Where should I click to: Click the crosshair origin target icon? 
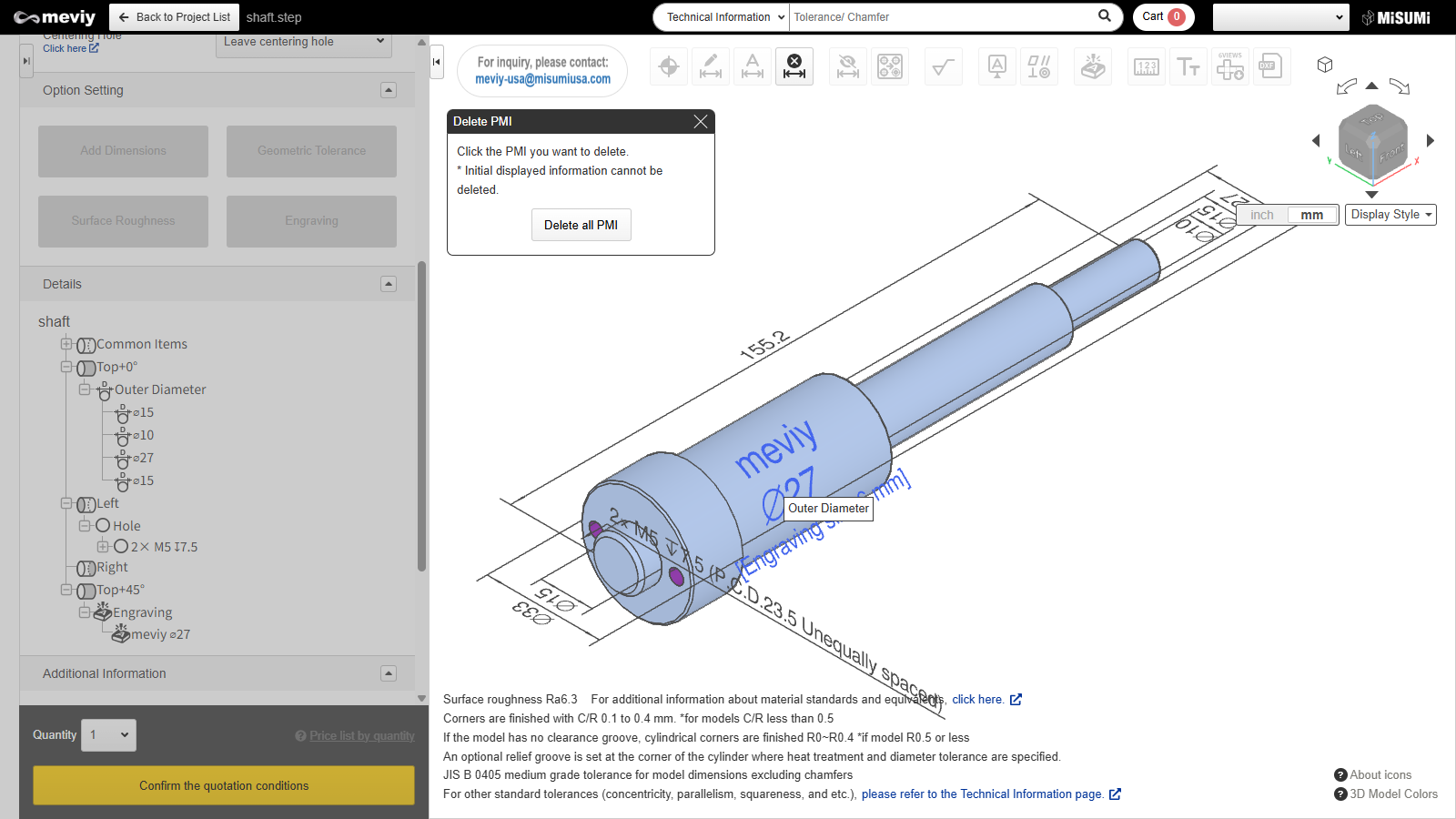click(669, 66)
